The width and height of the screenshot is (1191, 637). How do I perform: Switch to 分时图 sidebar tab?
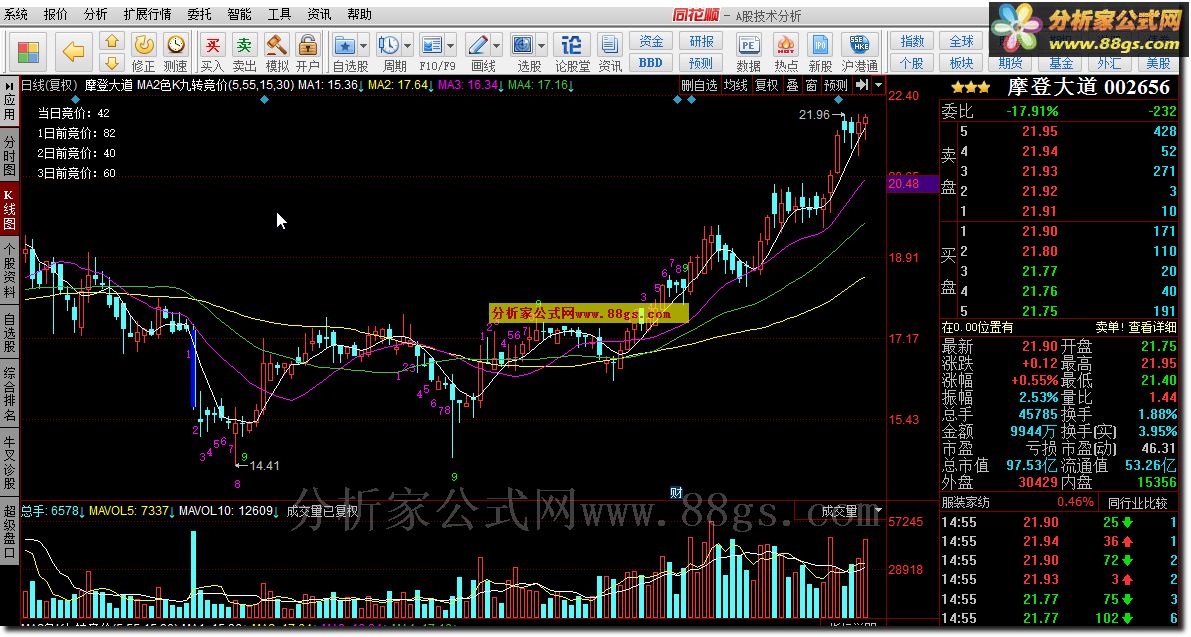(9, 155)
